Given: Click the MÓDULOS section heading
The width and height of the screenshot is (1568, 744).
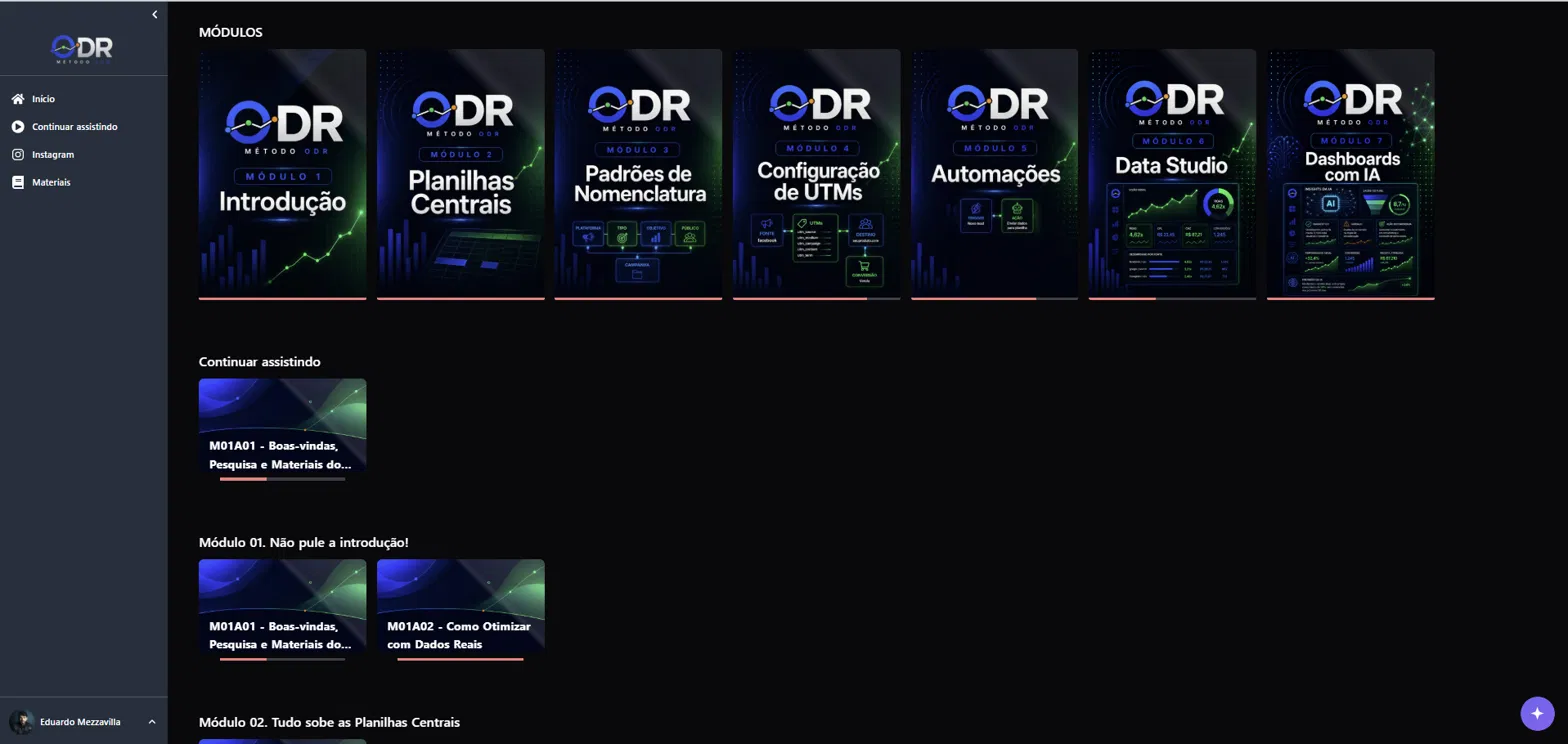Looking at the screenshot, I should [231, 32].
